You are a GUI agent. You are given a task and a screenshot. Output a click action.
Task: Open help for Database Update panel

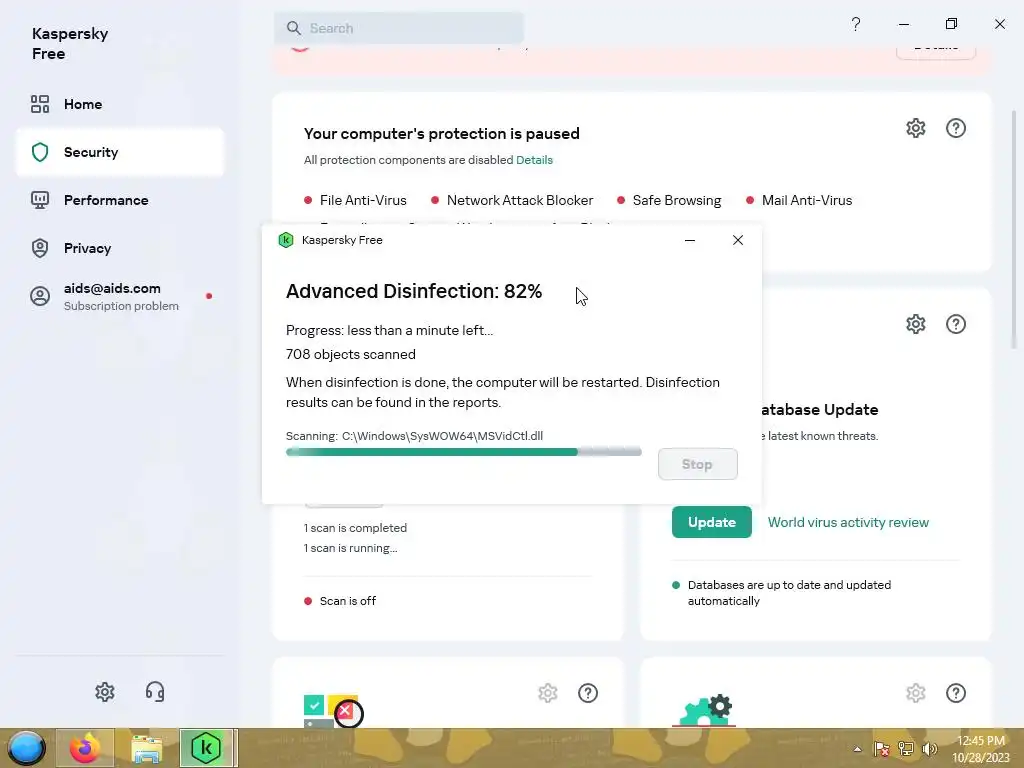click(x=955, y=324)
